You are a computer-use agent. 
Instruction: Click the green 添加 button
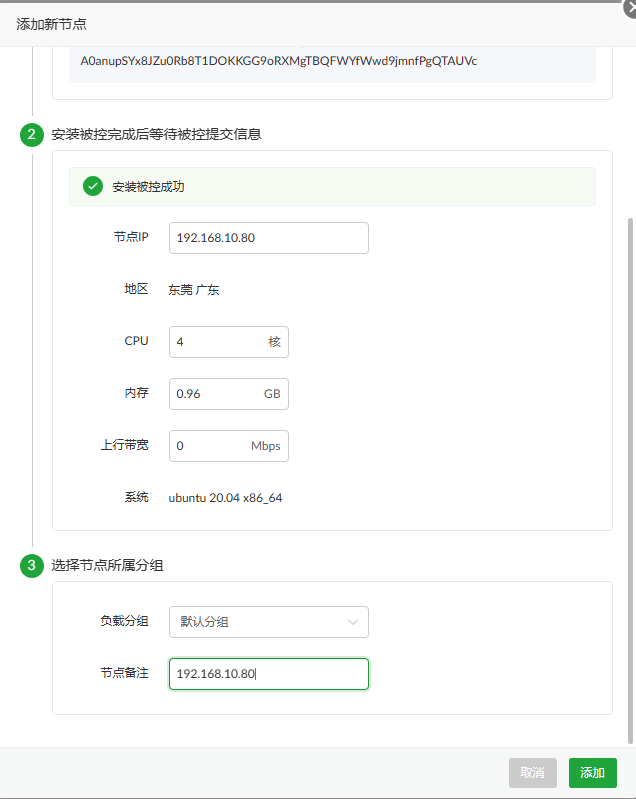click(x=593, y=773)
